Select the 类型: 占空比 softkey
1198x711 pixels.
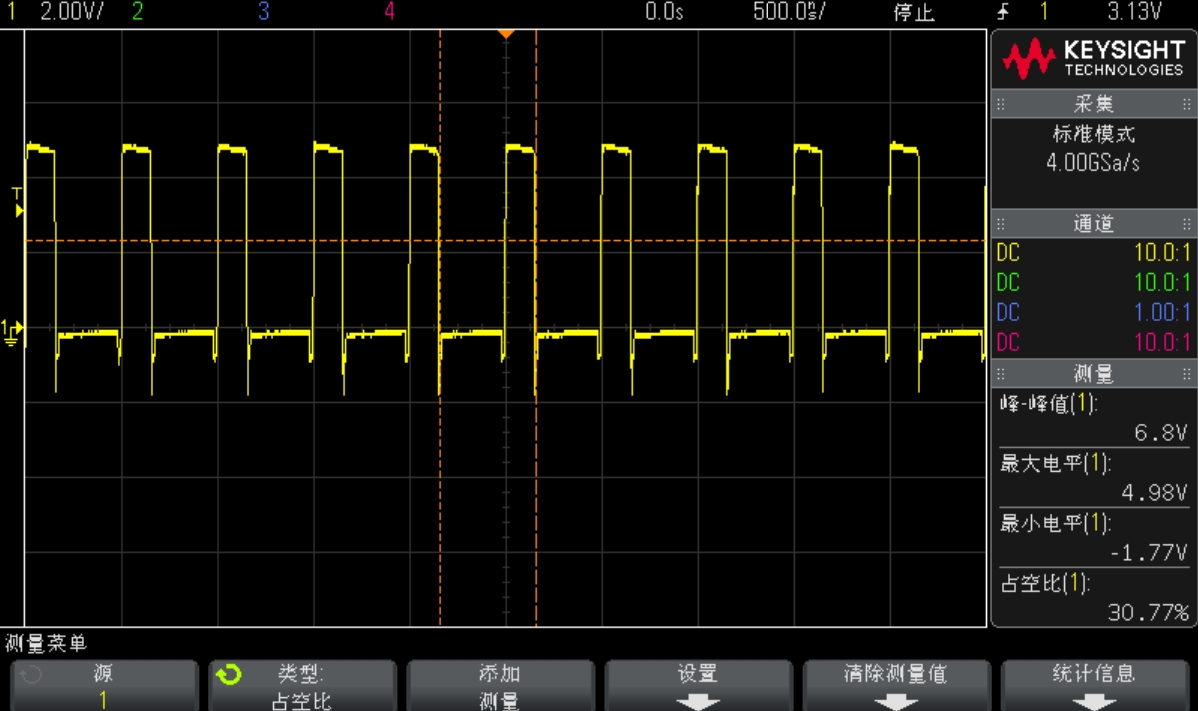[302, 686]
